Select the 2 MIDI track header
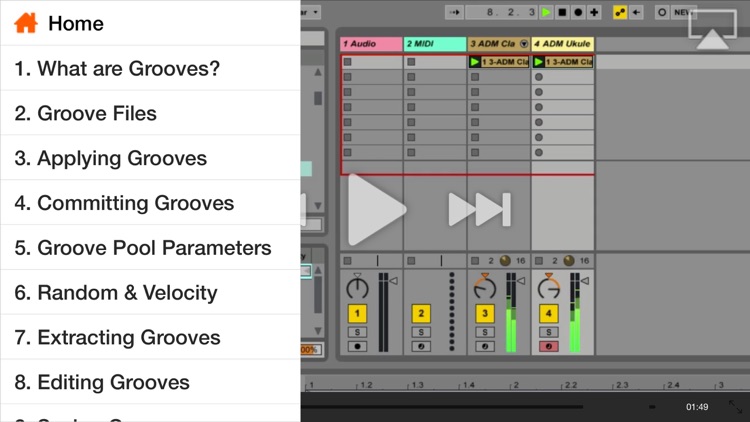 [435, 44]
